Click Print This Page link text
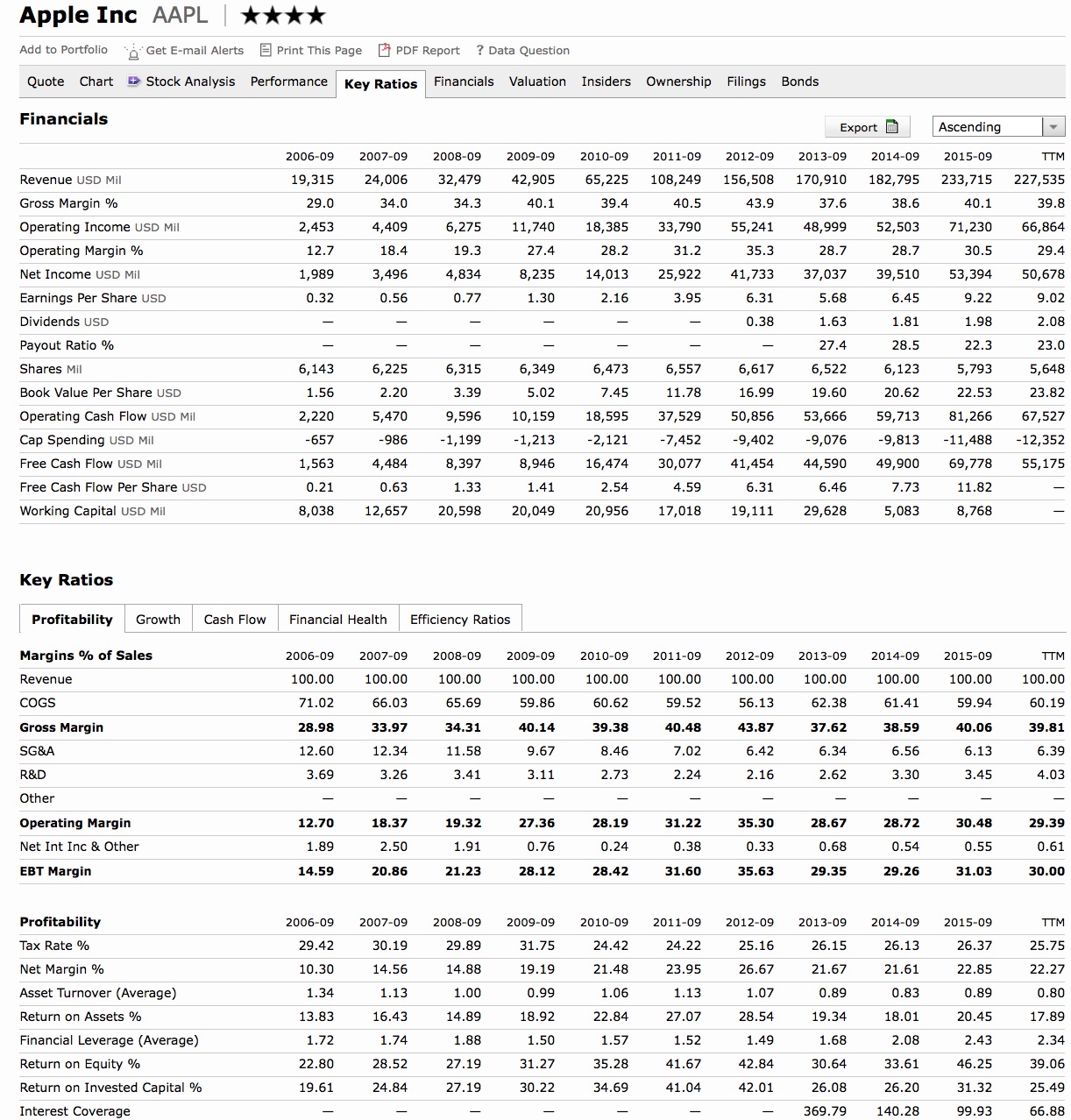This screenshot has height=1120, width=1071. coord(319,50)
